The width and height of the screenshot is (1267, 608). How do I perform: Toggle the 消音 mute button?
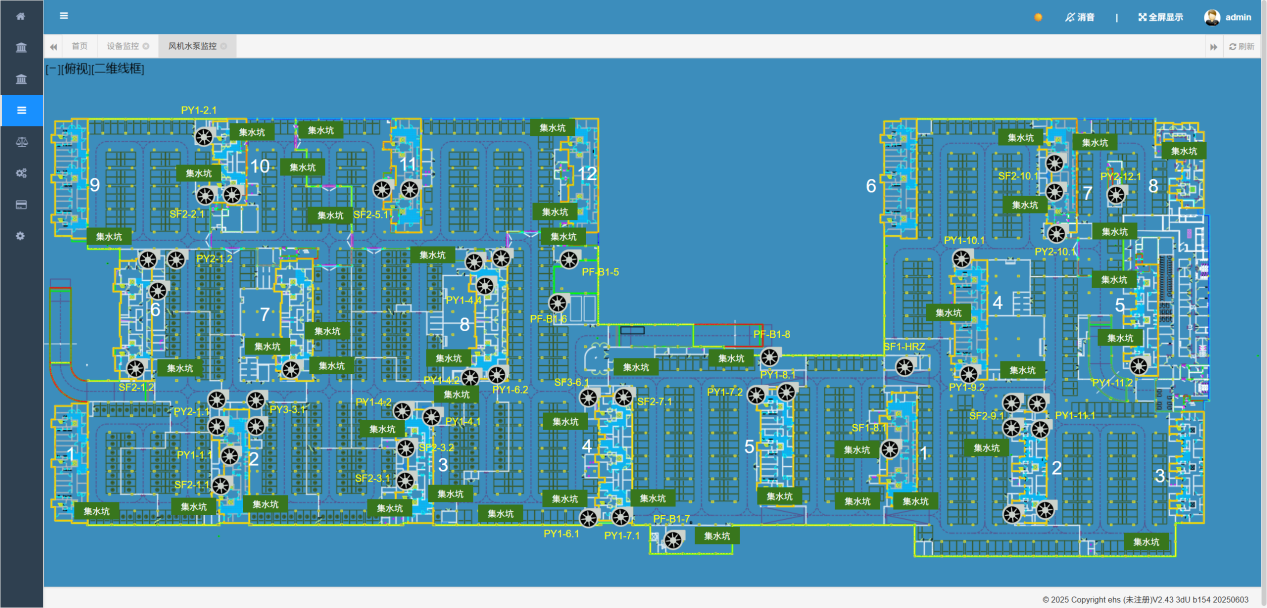click(1079, 17)
